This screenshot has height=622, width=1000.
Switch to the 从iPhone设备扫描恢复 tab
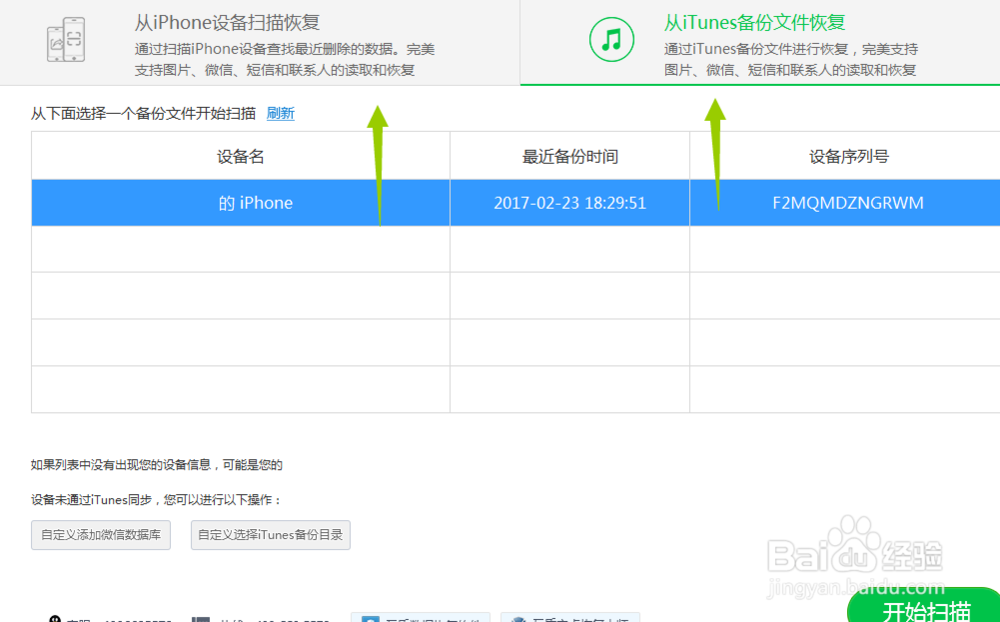tap(260, 42)
